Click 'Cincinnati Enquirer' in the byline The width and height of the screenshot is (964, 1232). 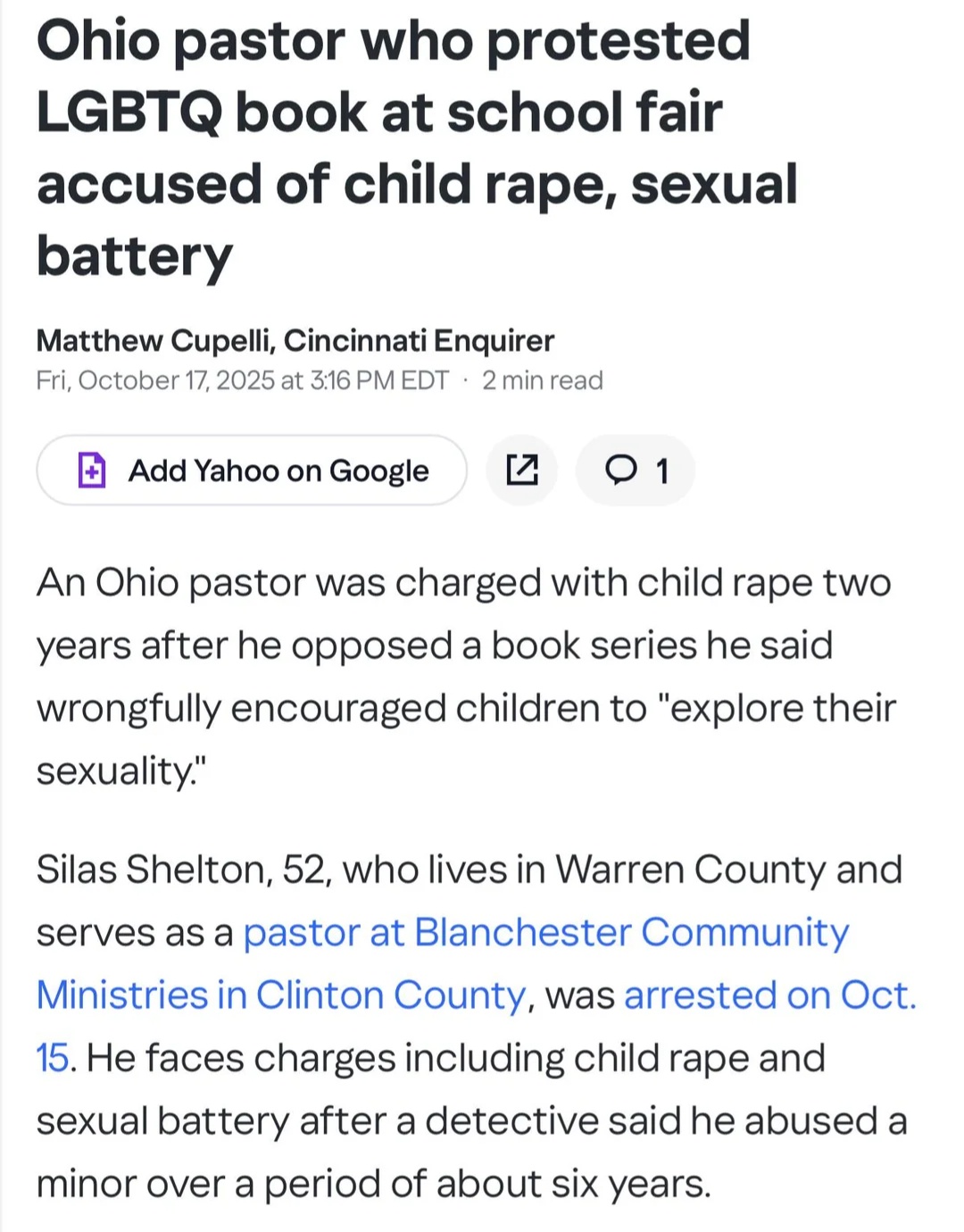point(420,340)
